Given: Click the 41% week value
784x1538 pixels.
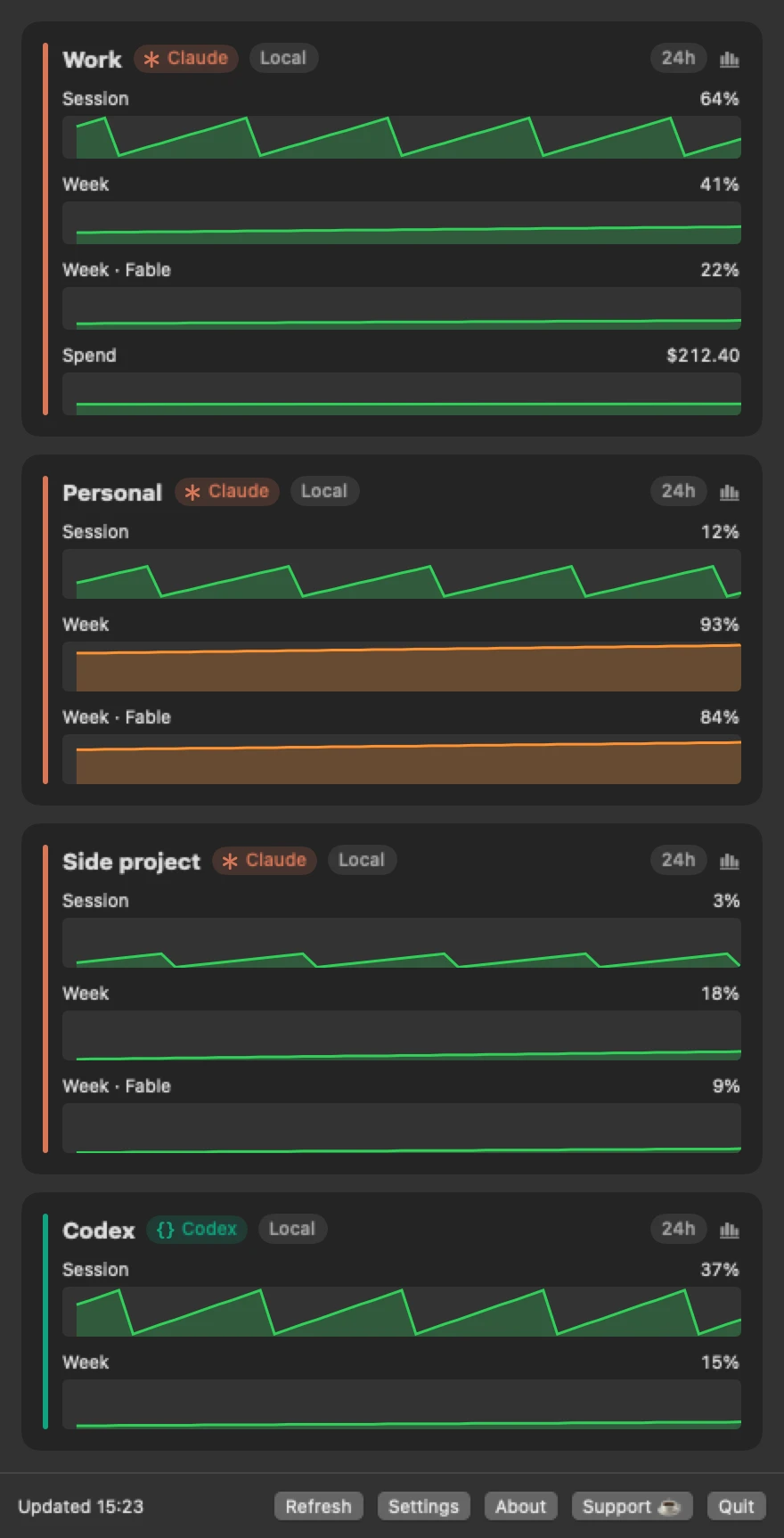Looking at the screenshot, I should tap(720, 184).
